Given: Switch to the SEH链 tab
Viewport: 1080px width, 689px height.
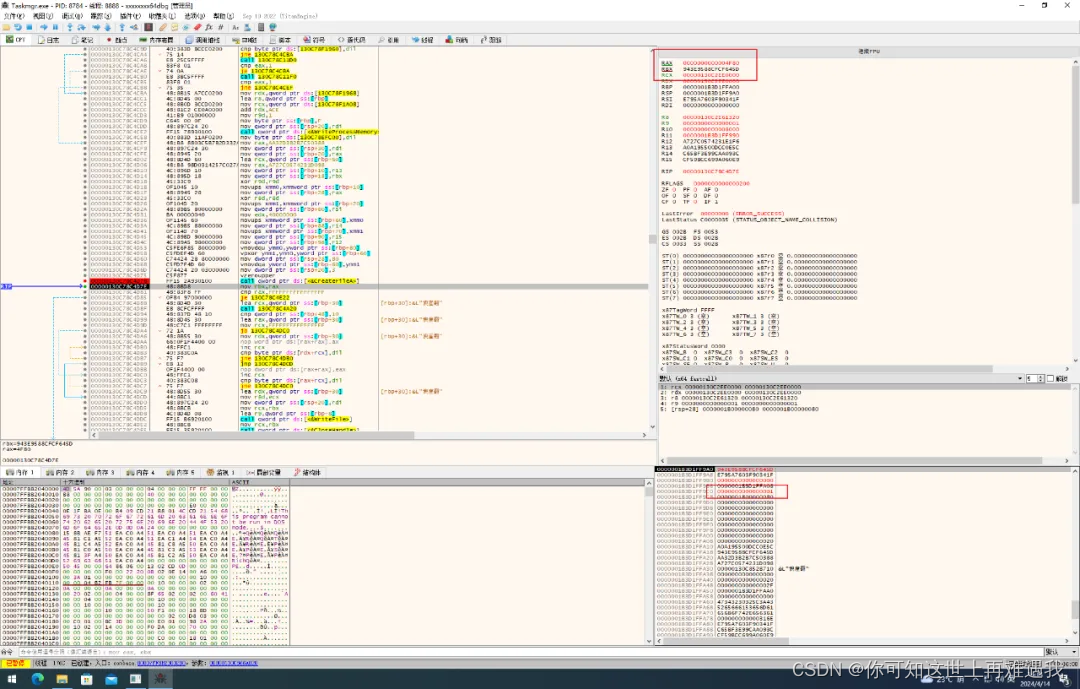Looking at the screenshot, I should pos(245,40).
